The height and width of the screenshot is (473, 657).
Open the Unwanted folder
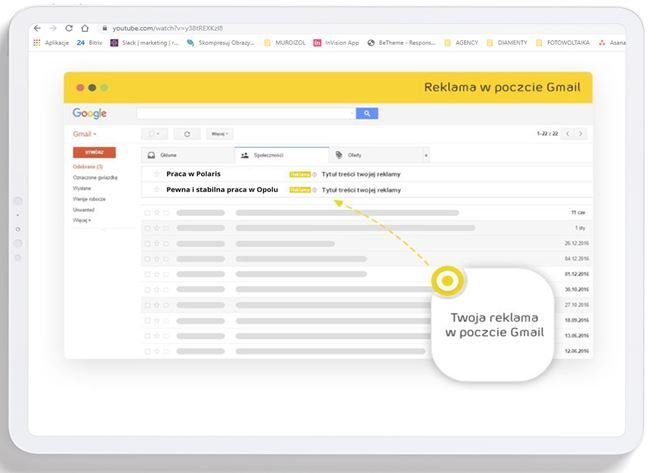pyautogui.click(x=83, y=209)
